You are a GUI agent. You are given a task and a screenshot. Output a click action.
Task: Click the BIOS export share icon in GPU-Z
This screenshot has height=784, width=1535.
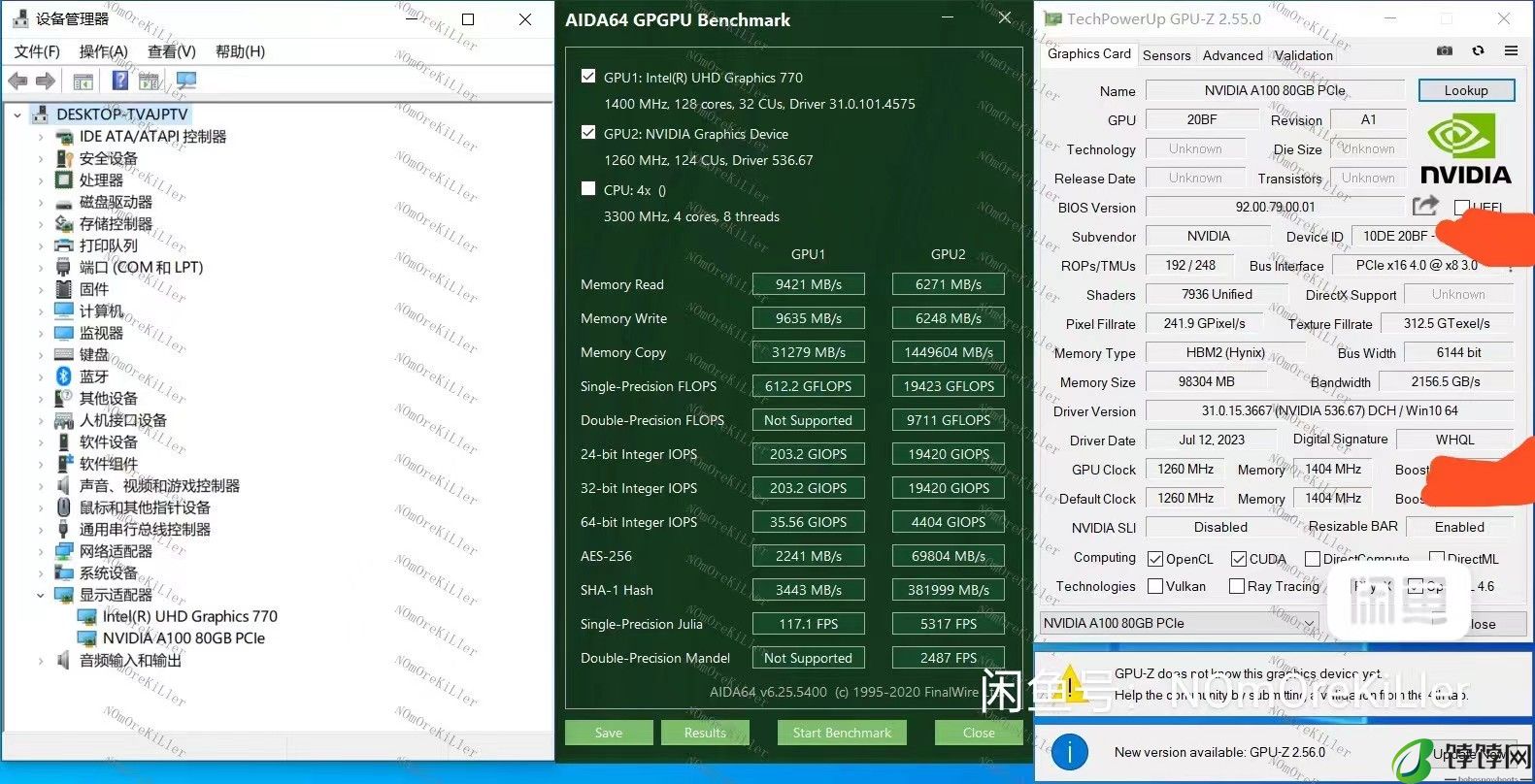pos(1425,206)
